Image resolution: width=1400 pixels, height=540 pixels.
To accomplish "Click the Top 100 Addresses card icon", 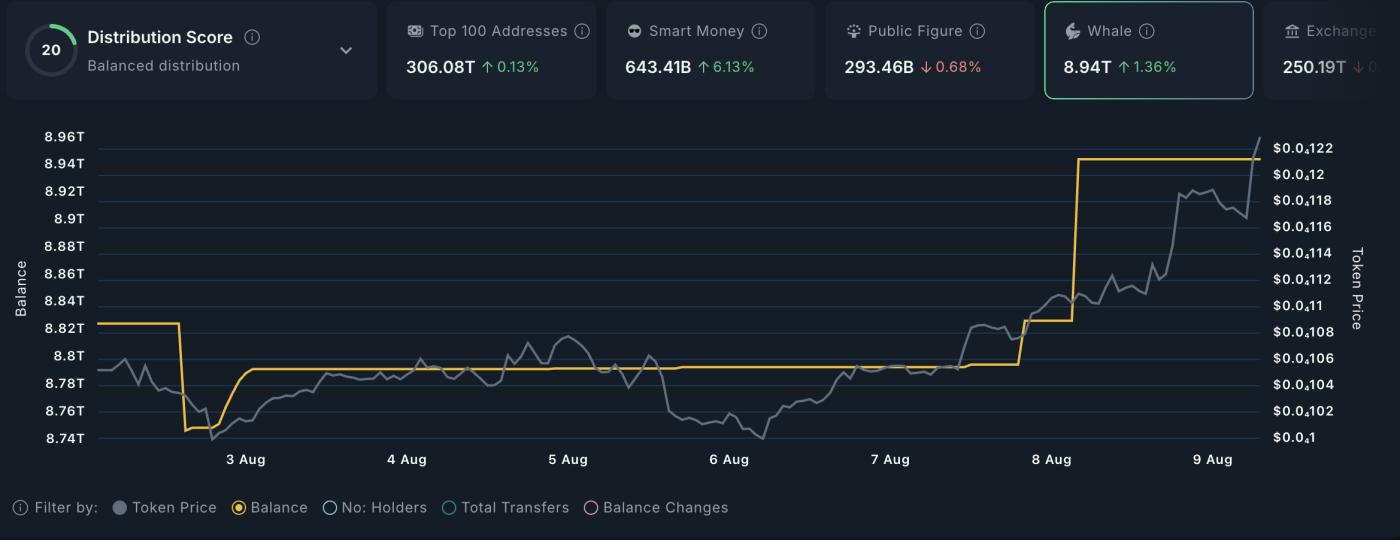I will pyautogui.click(x=415, y=31).
